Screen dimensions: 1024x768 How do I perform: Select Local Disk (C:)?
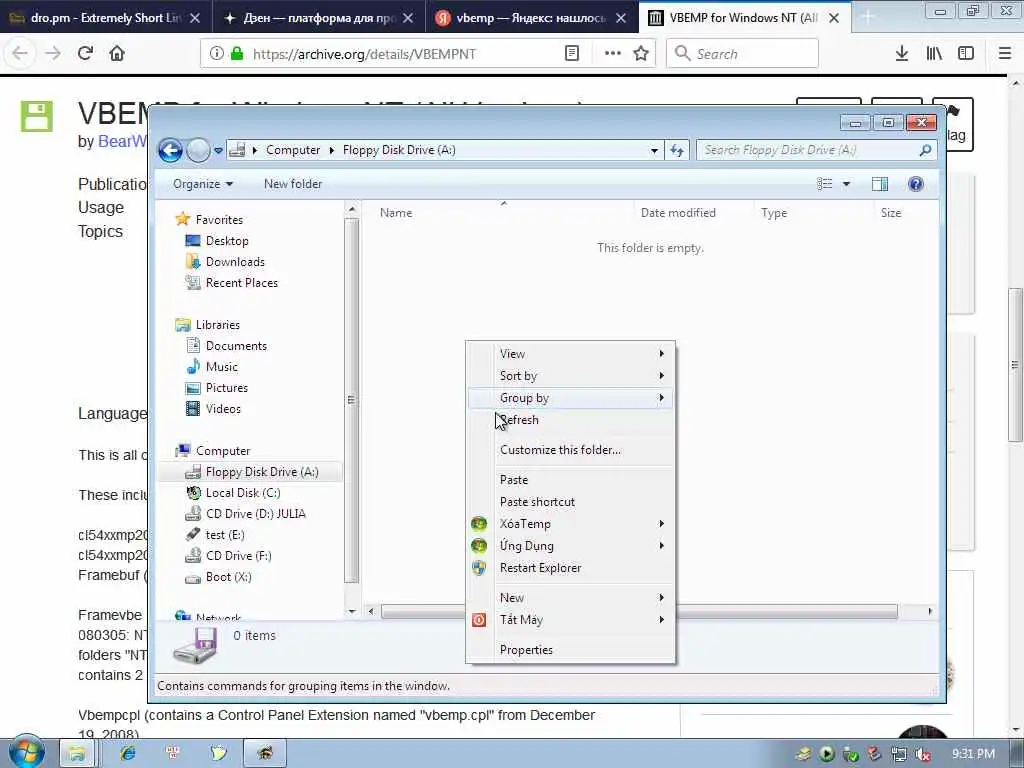242,492
